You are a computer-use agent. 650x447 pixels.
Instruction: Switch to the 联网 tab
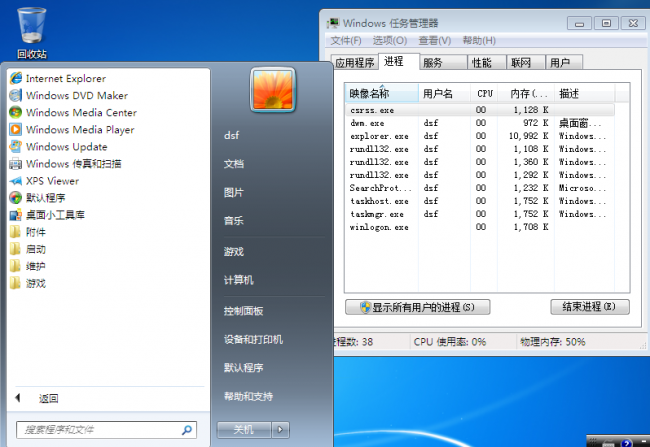(x=526, y=62)
